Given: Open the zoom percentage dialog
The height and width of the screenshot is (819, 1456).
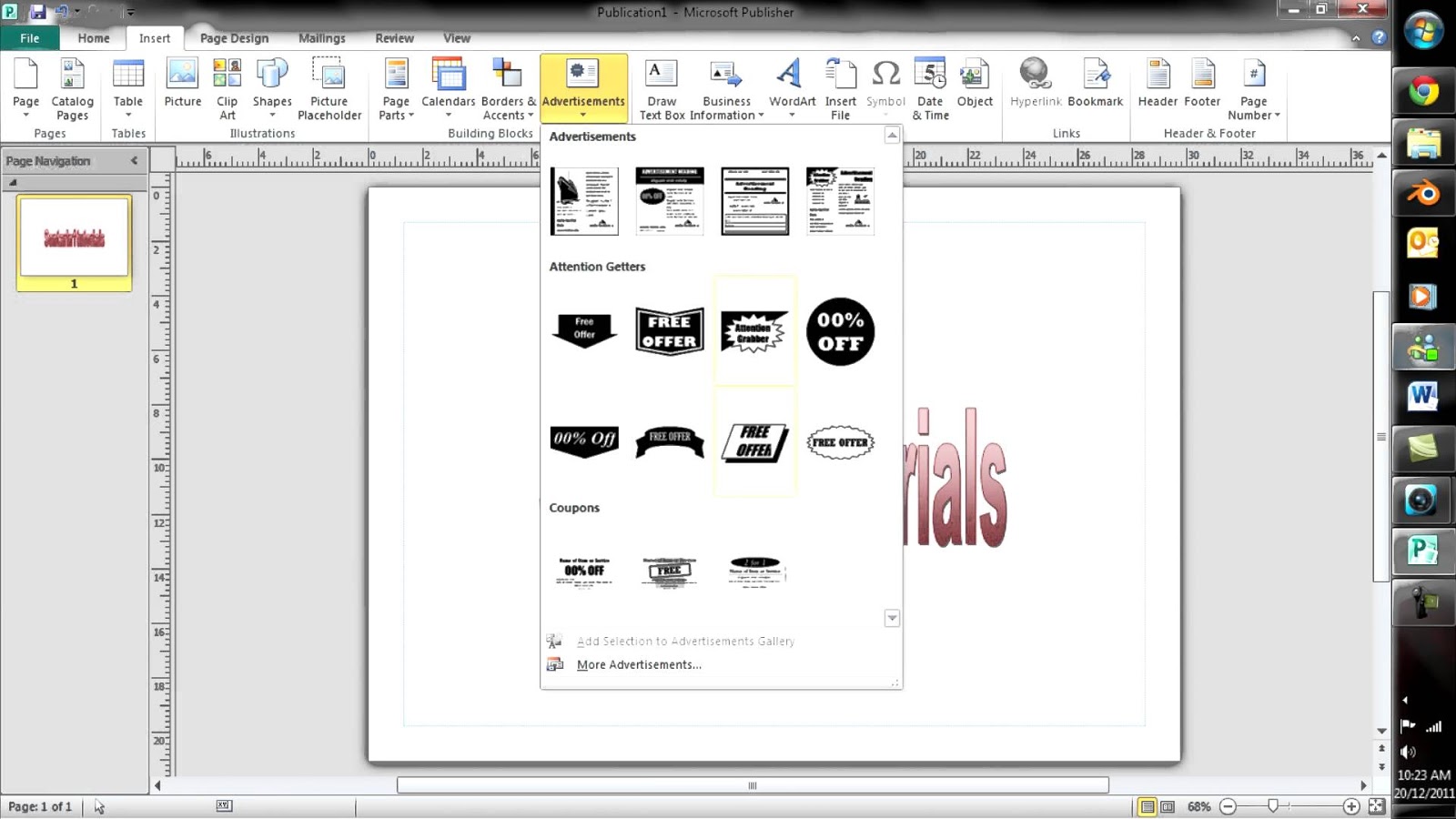Looking at the screenshot, I should coord(1199,806).
